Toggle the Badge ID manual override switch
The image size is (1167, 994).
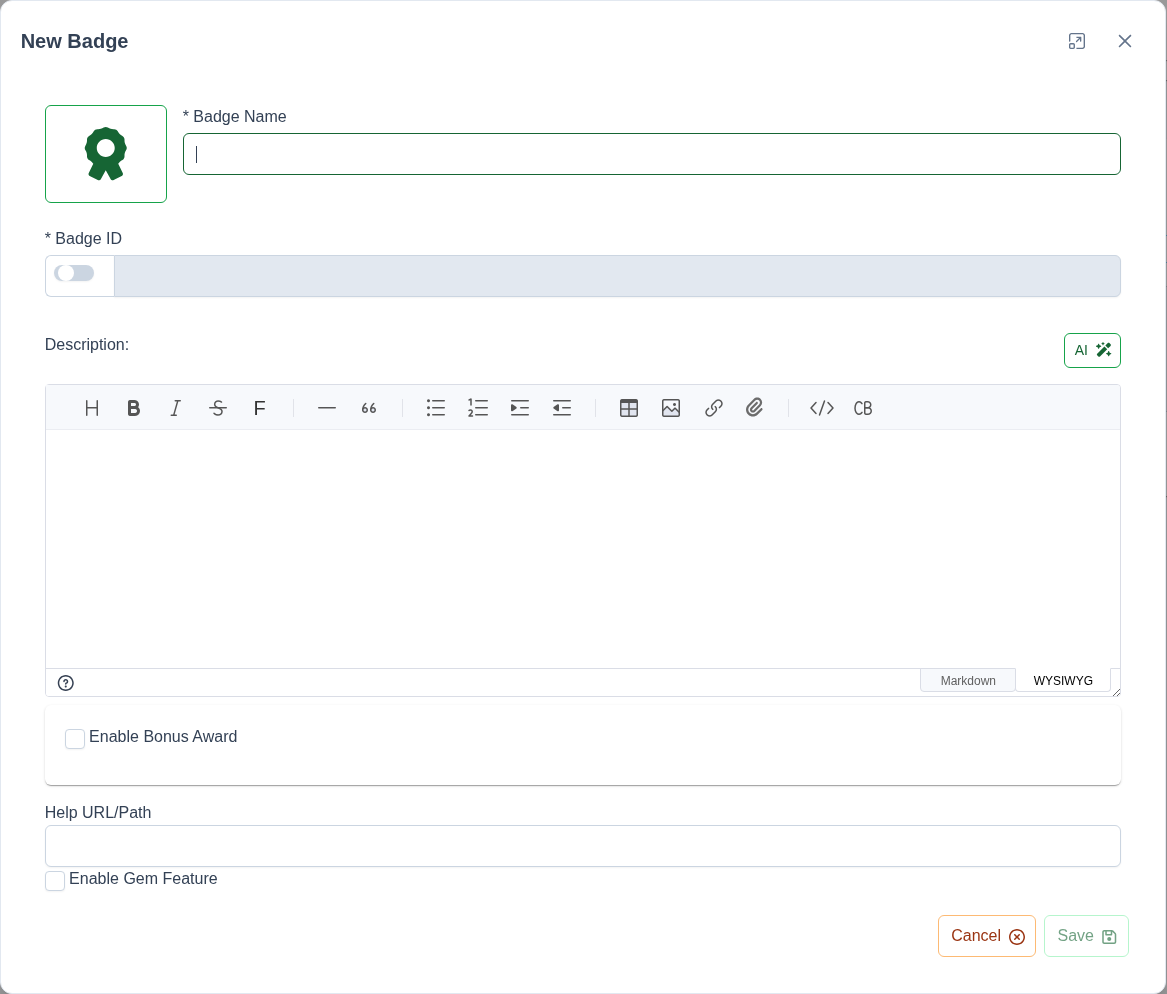coord(74,273)
